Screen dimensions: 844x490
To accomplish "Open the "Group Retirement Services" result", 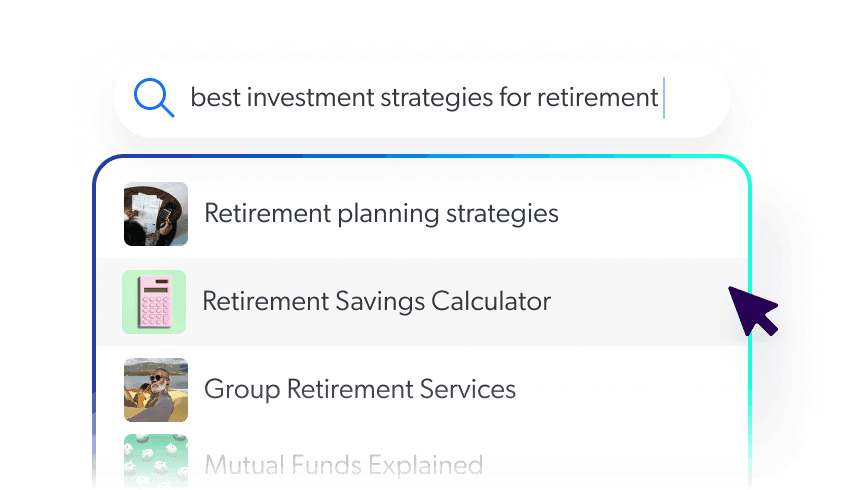I will tap(360, 389).
